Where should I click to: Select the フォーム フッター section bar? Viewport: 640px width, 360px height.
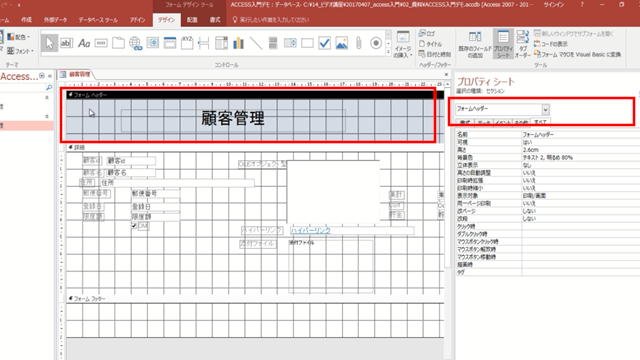click(x=255, y=299)
